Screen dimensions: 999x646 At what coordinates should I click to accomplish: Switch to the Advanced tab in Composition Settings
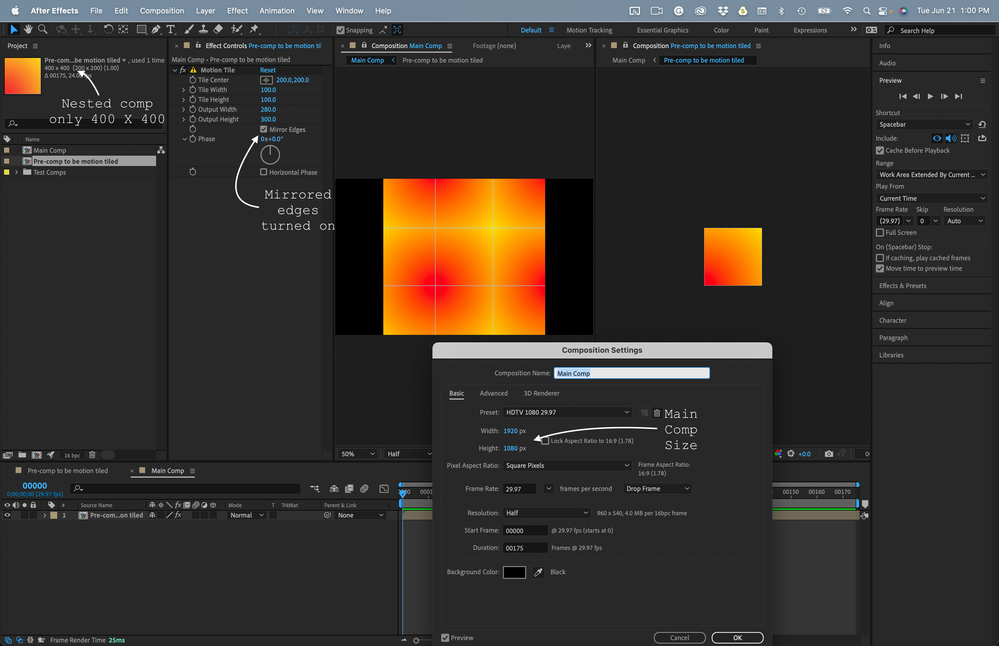[493, 393]
